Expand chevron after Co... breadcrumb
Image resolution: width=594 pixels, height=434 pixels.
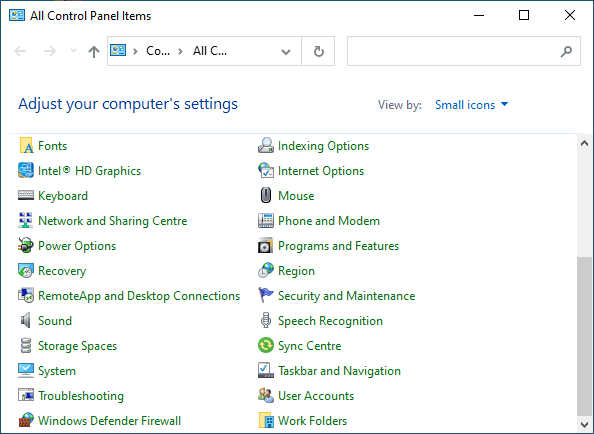tap(180, 52)
